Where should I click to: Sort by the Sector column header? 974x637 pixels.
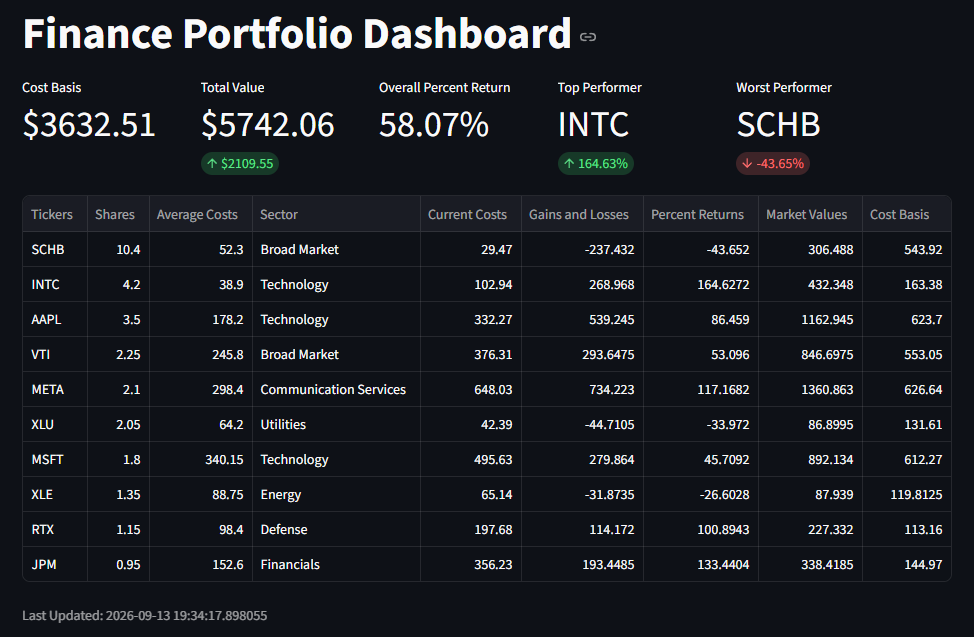pos(336,214)
